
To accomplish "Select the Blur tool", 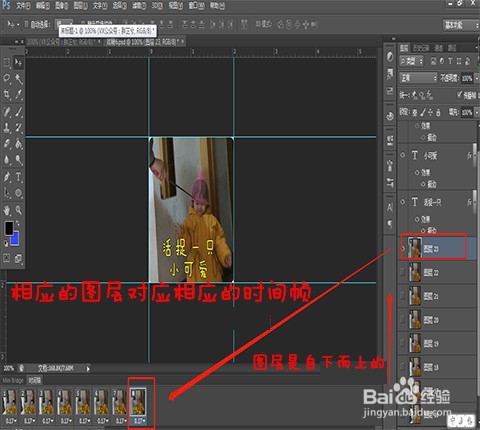I will [7, 160].
